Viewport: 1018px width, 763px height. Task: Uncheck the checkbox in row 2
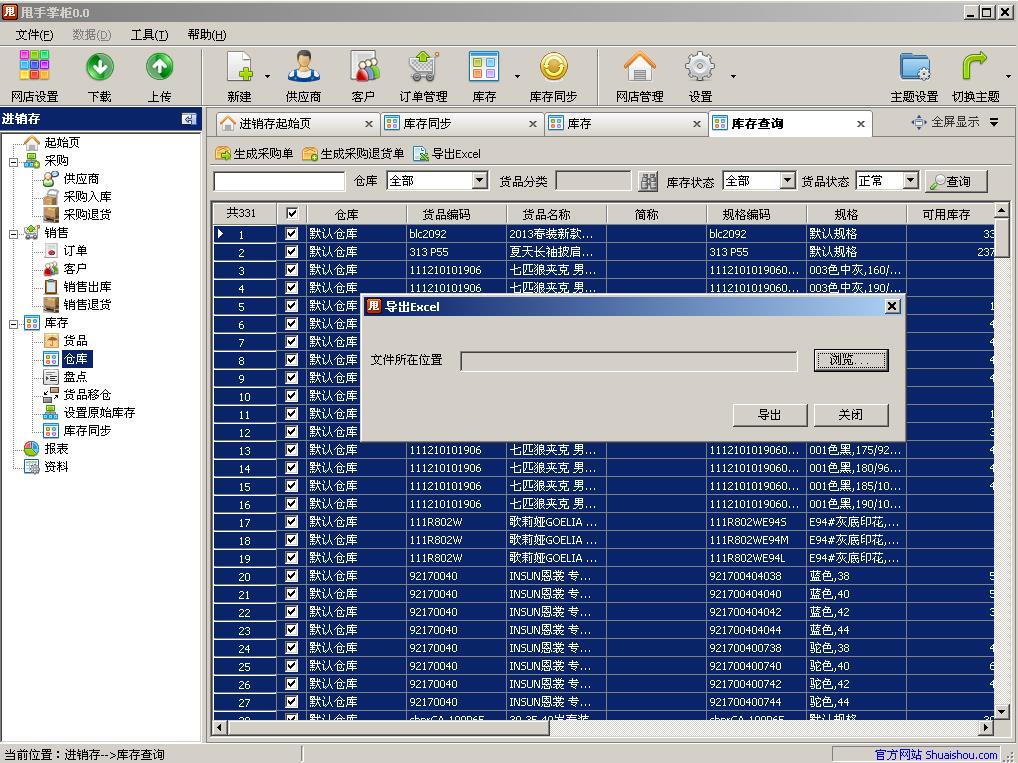click(292, 252)
